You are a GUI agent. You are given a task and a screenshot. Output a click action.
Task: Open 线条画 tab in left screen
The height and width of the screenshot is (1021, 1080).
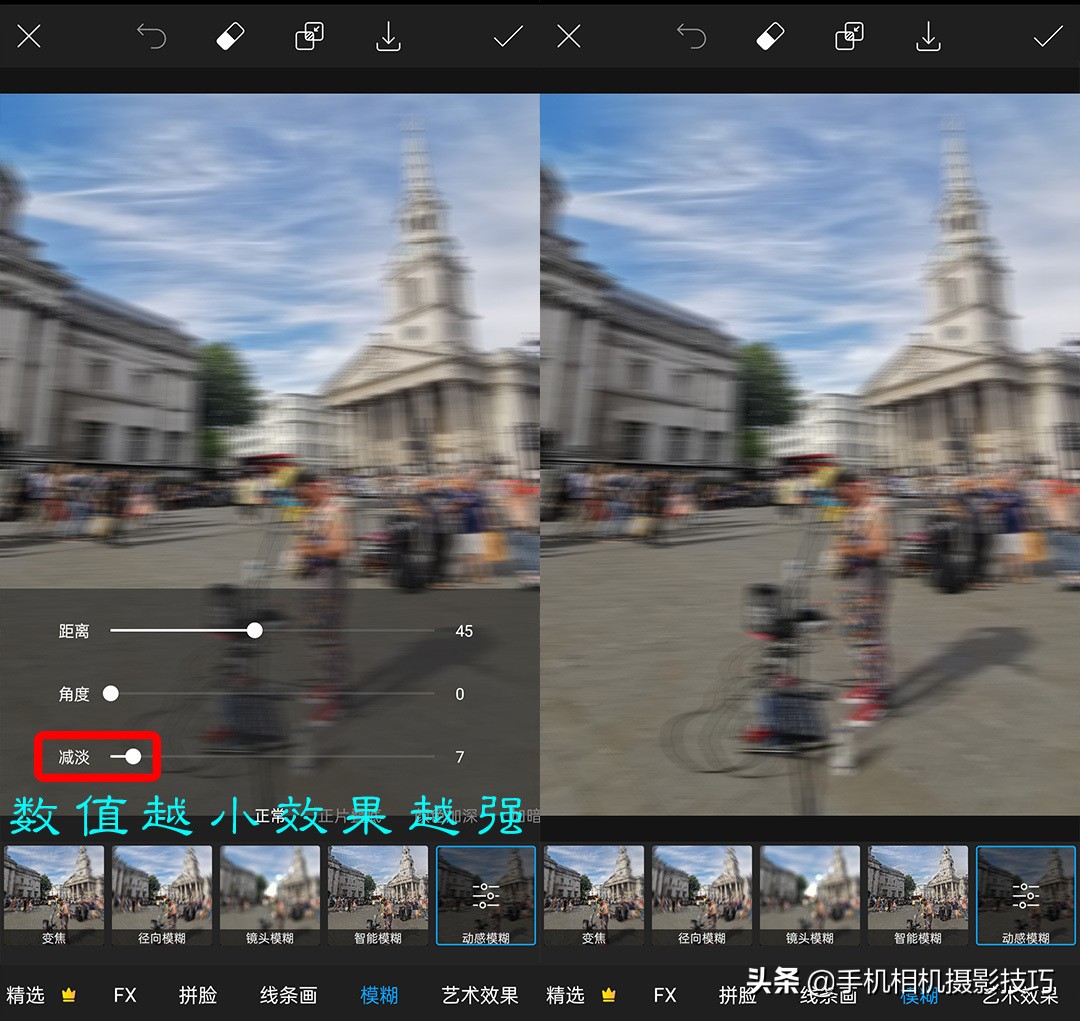coord(289,995)
